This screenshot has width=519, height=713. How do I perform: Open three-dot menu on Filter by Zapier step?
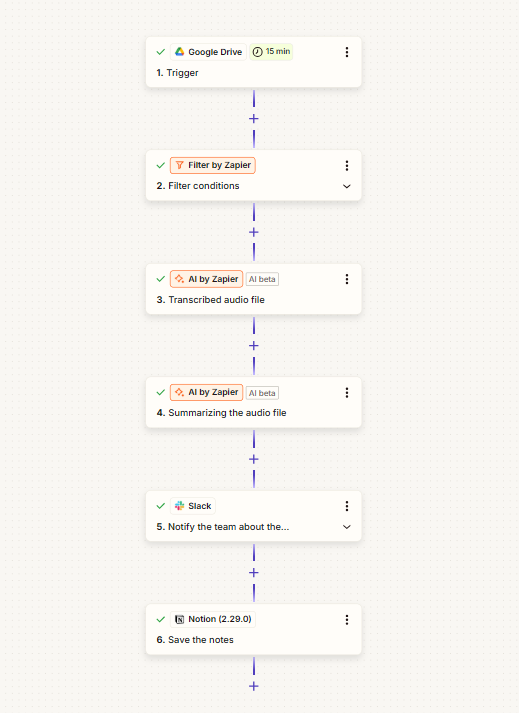click(x=347, y=166)
